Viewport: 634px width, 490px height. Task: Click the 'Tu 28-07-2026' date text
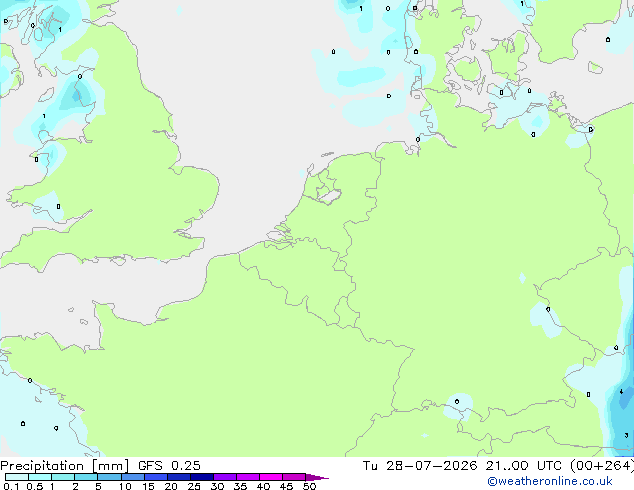[420, 466]
